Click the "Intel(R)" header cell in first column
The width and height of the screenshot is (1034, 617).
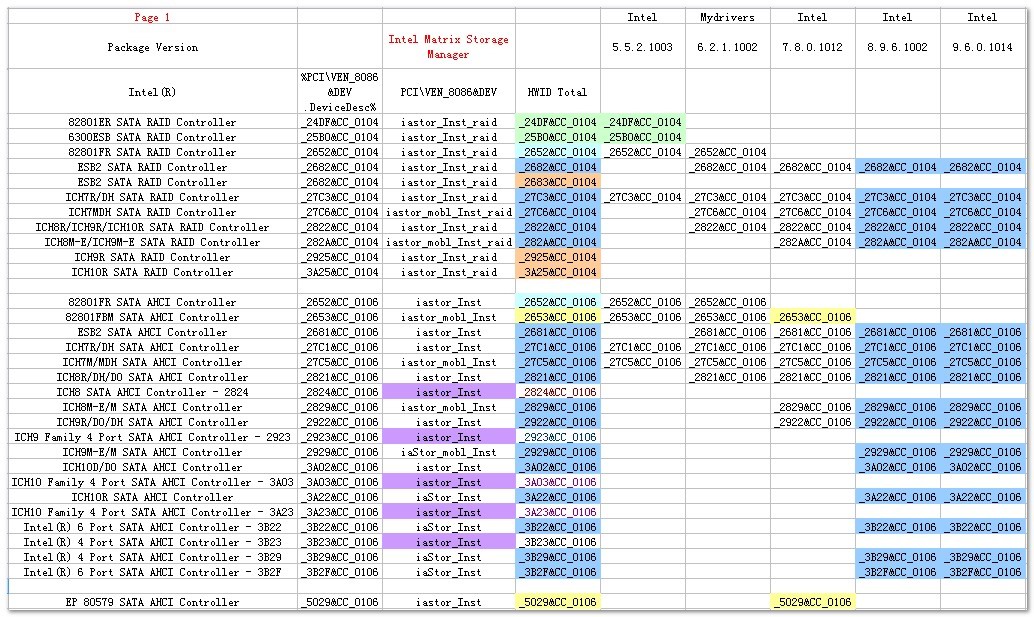pyautogui.click(x=153, y=92)
